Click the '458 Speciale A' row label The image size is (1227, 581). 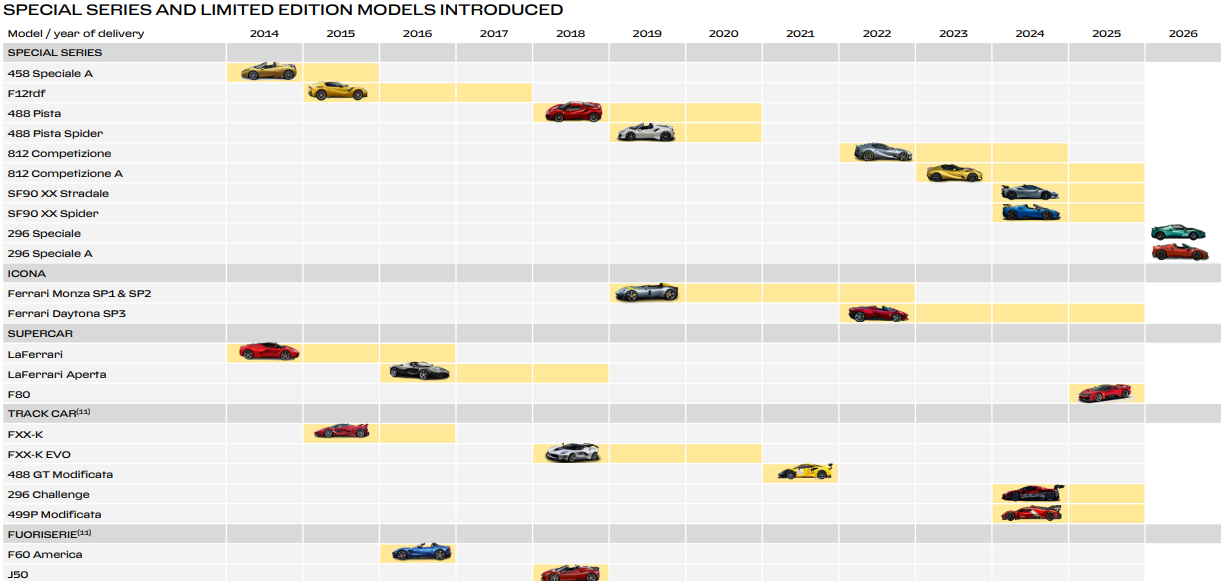pos(50,73)
